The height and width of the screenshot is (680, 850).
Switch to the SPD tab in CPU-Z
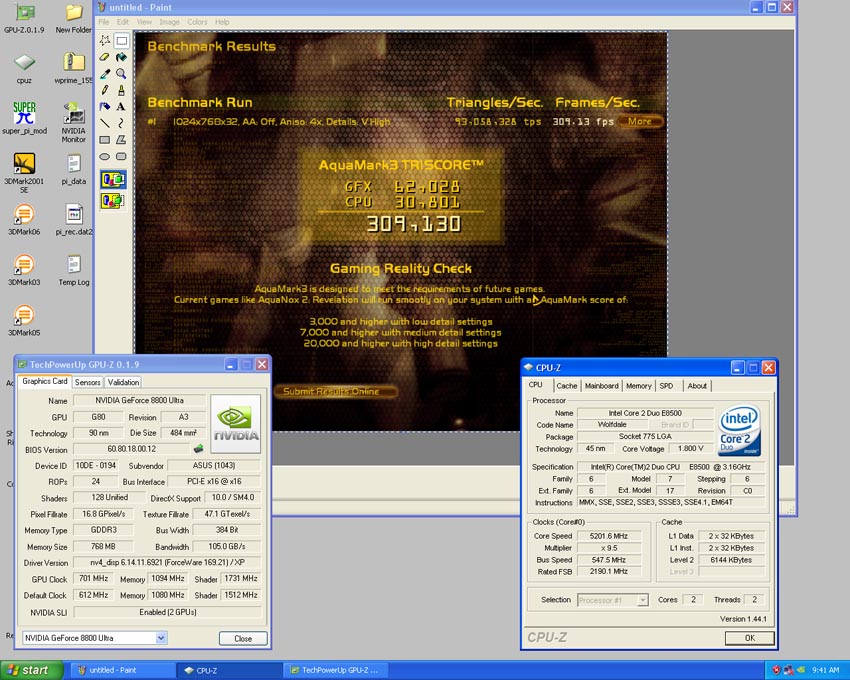coord(666,386)
